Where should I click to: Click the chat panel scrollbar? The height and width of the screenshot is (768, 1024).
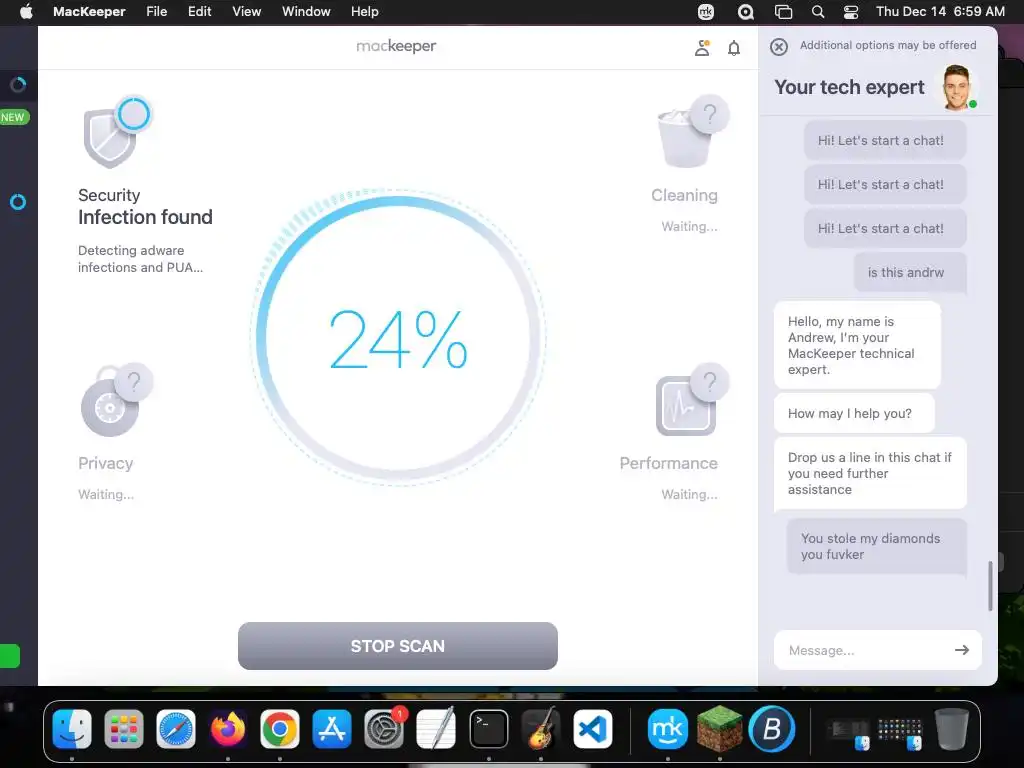(x=990, y=585)
